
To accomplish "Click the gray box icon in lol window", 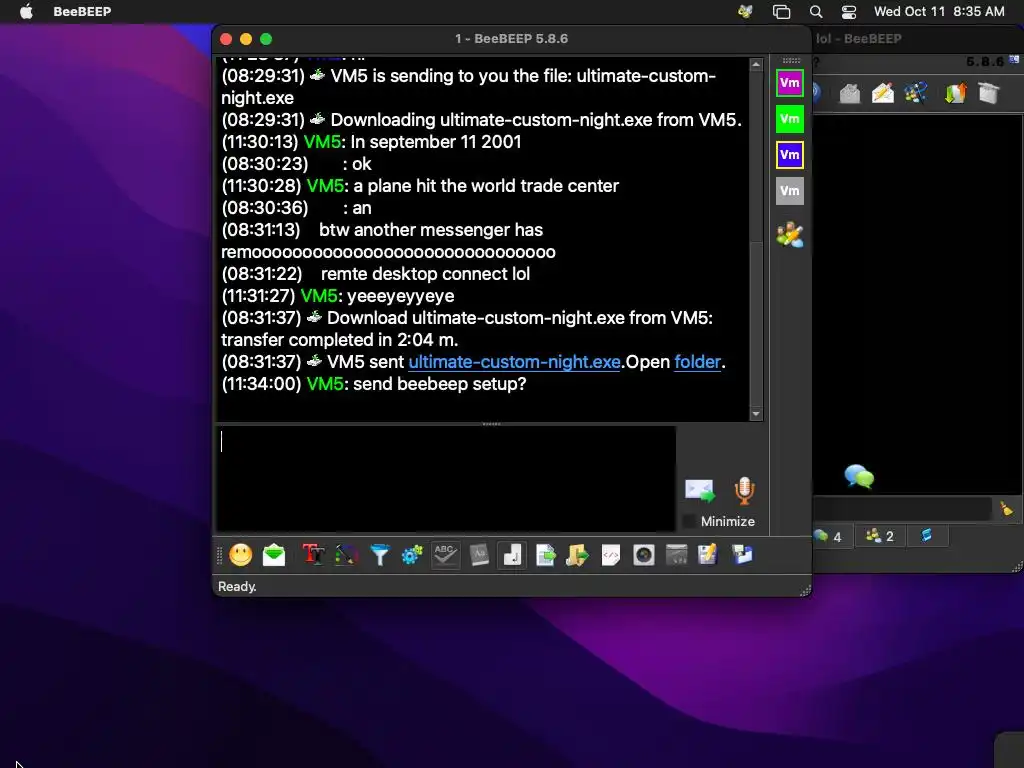I will click(x=989, y=93).
